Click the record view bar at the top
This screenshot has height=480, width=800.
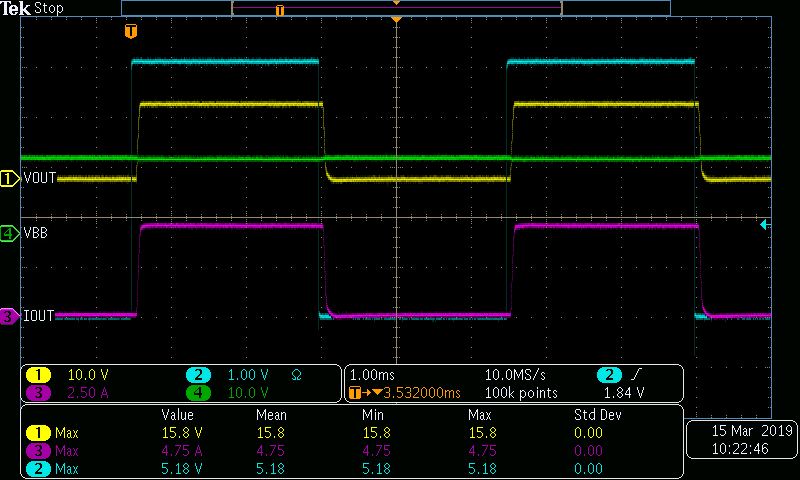(x=395, y=8)
